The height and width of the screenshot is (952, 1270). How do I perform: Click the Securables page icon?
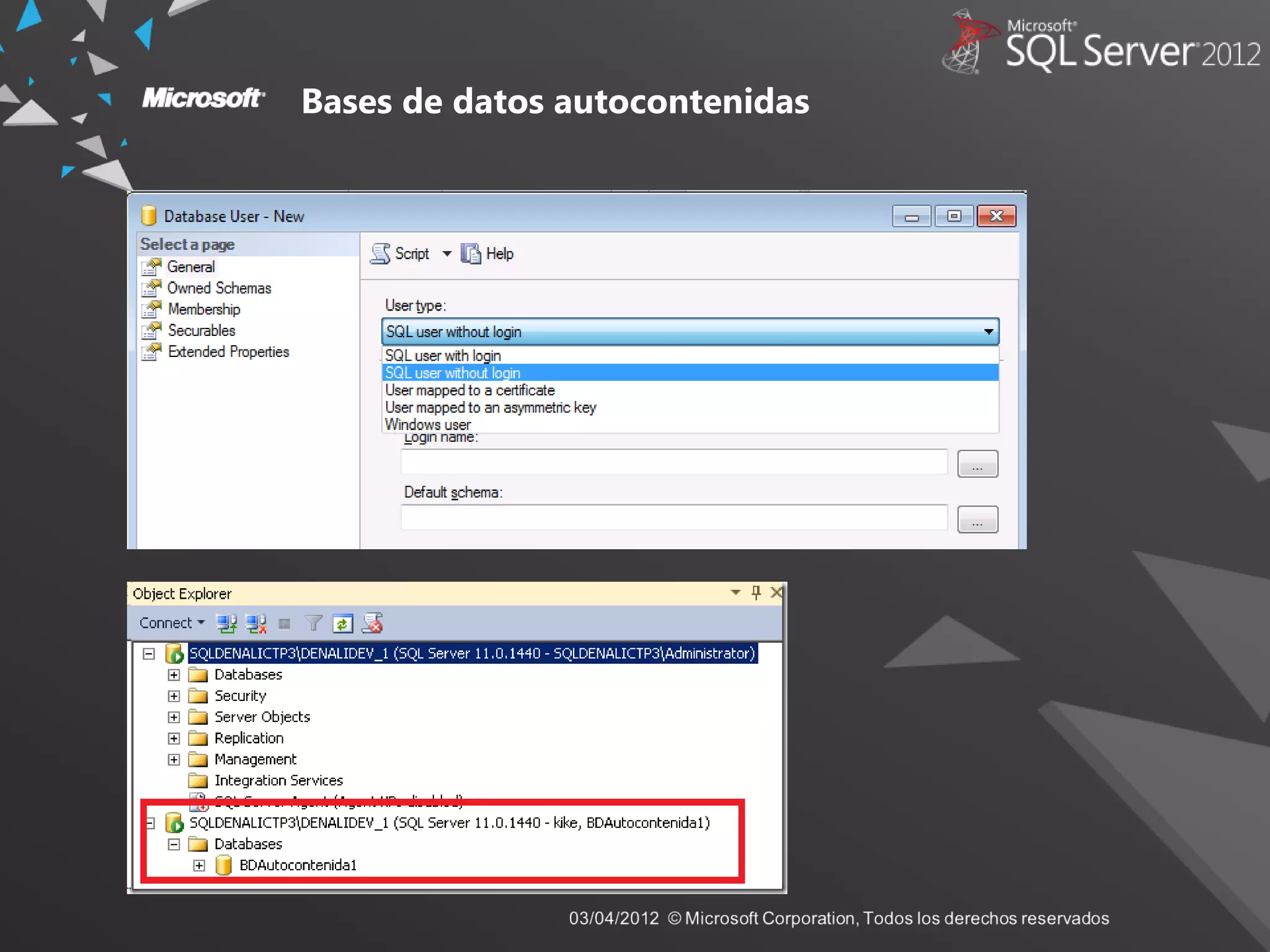point(151,330)
